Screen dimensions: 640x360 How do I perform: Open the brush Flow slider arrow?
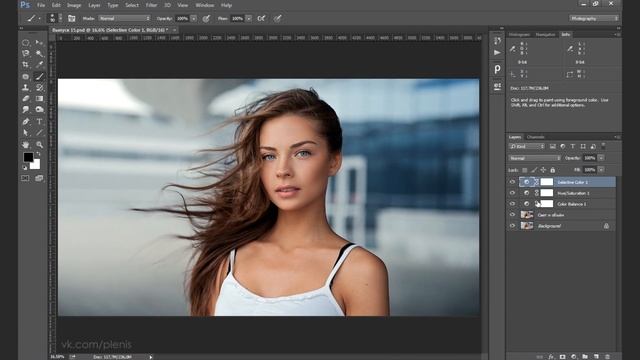(248, 18)
